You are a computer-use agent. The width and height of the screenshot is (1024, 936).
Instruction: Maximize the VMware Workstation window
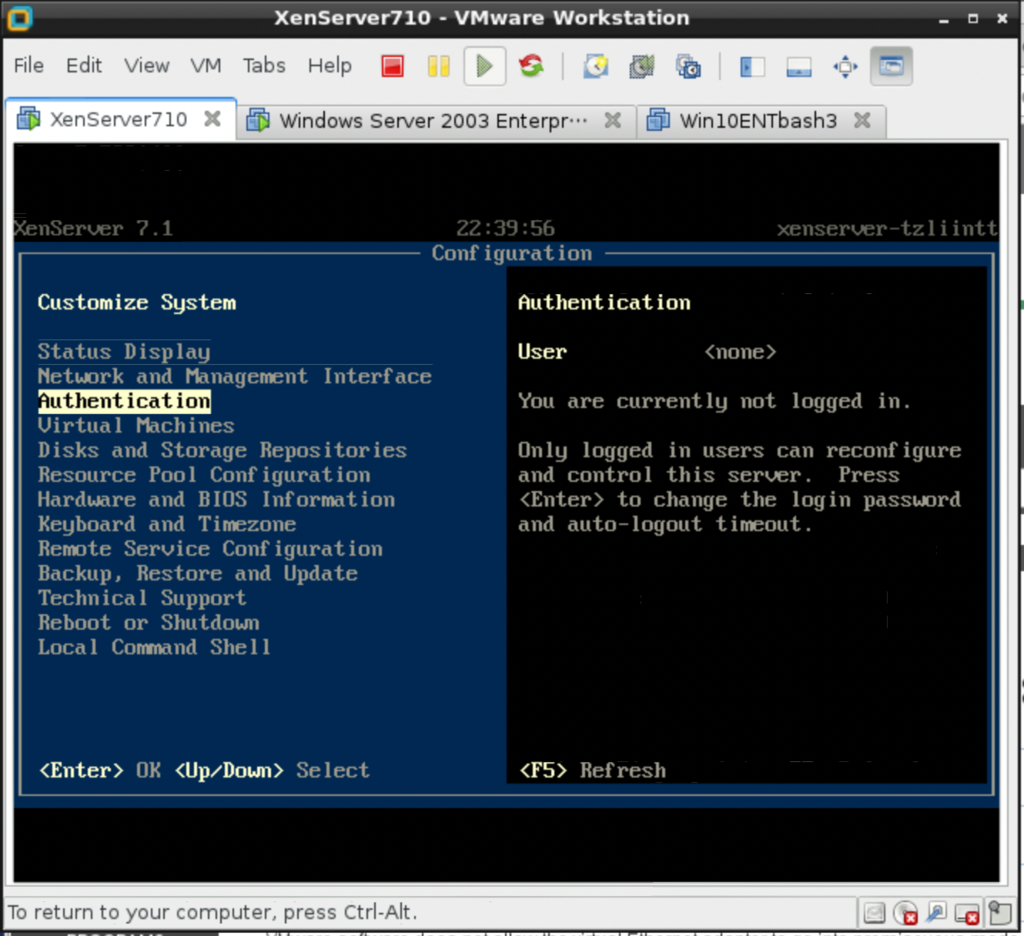(973, 19)
